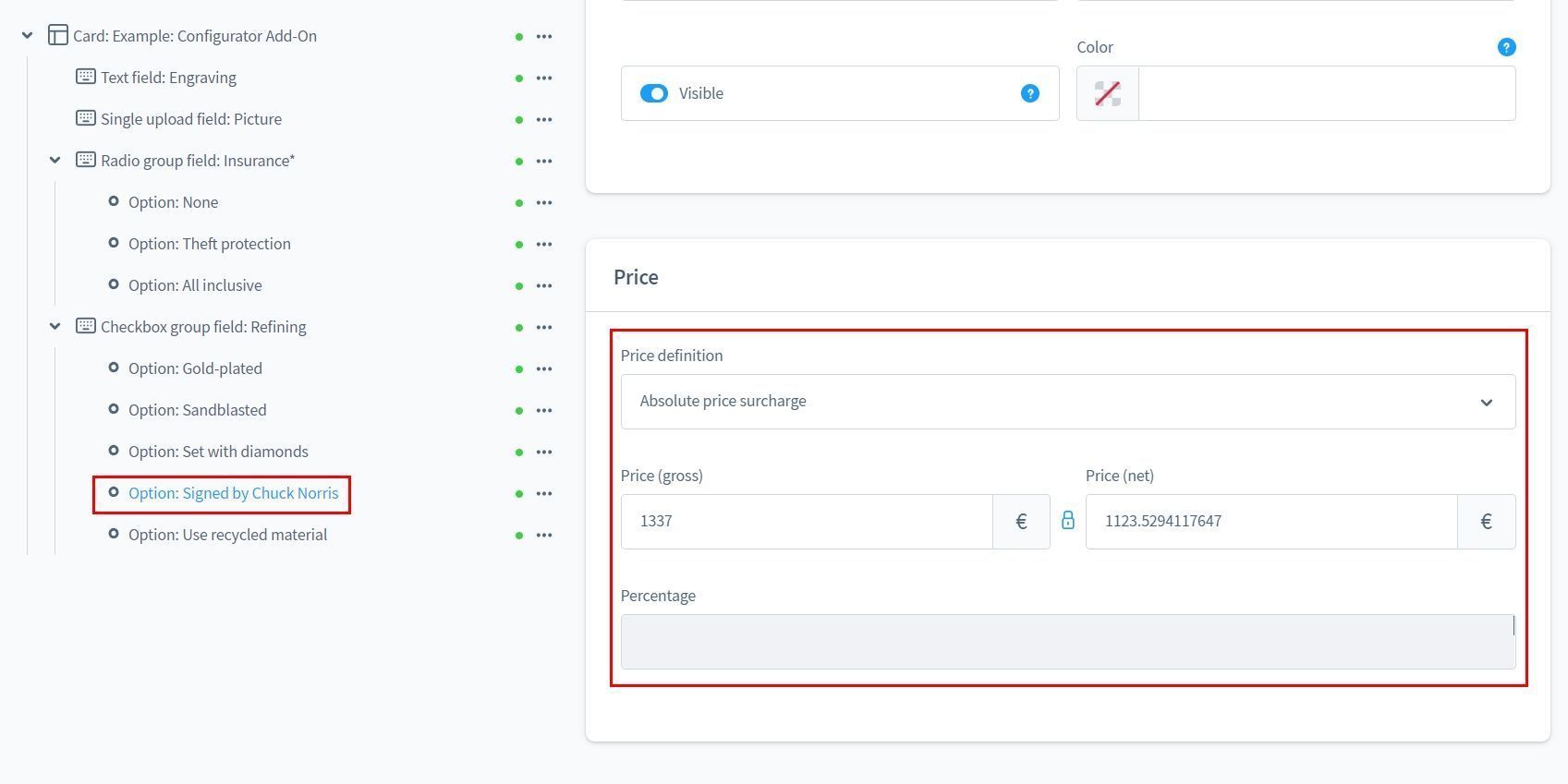Open three-dots menu for Text field: Engraving
Image resolution: width=1568 pixels, height=784 pixels.
tap(544, 78)
